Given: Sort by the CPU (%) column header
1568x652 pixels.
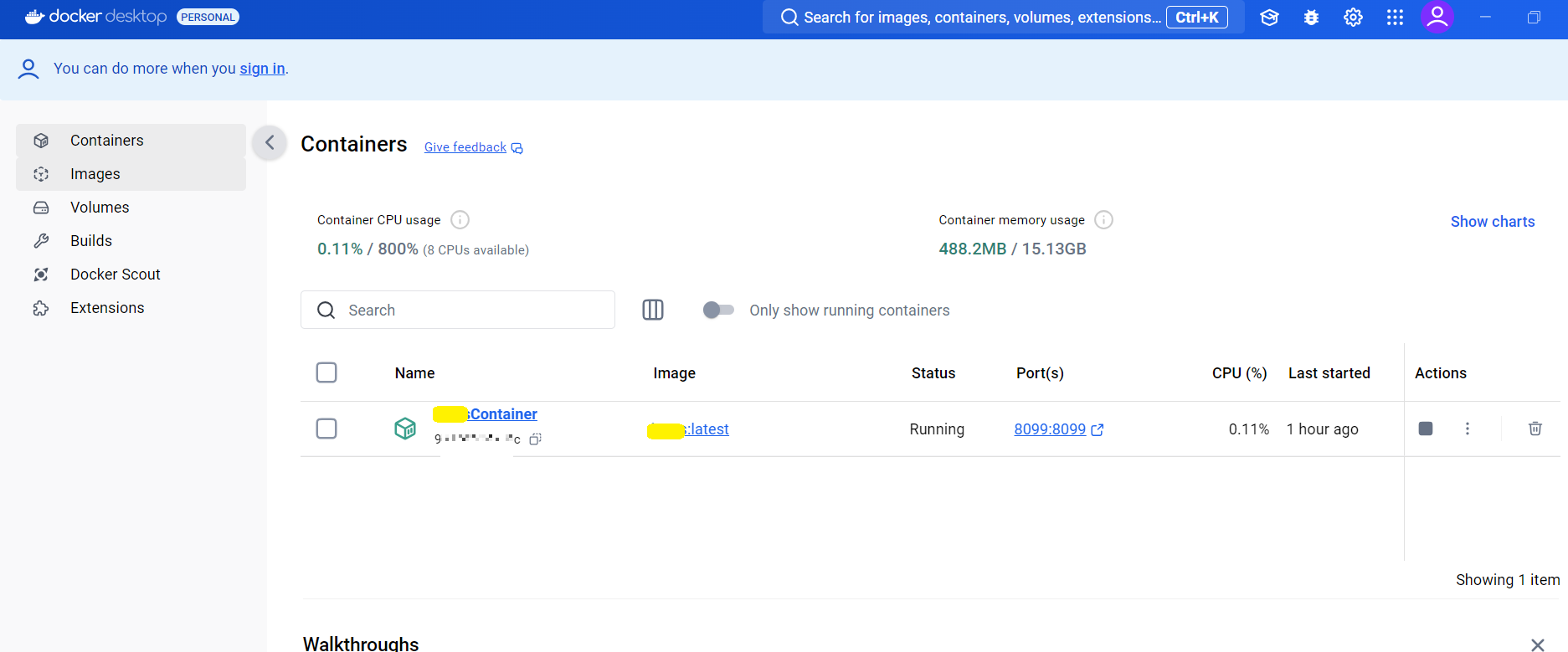Looking at the screenshot, I should (x=1239, y=373).
